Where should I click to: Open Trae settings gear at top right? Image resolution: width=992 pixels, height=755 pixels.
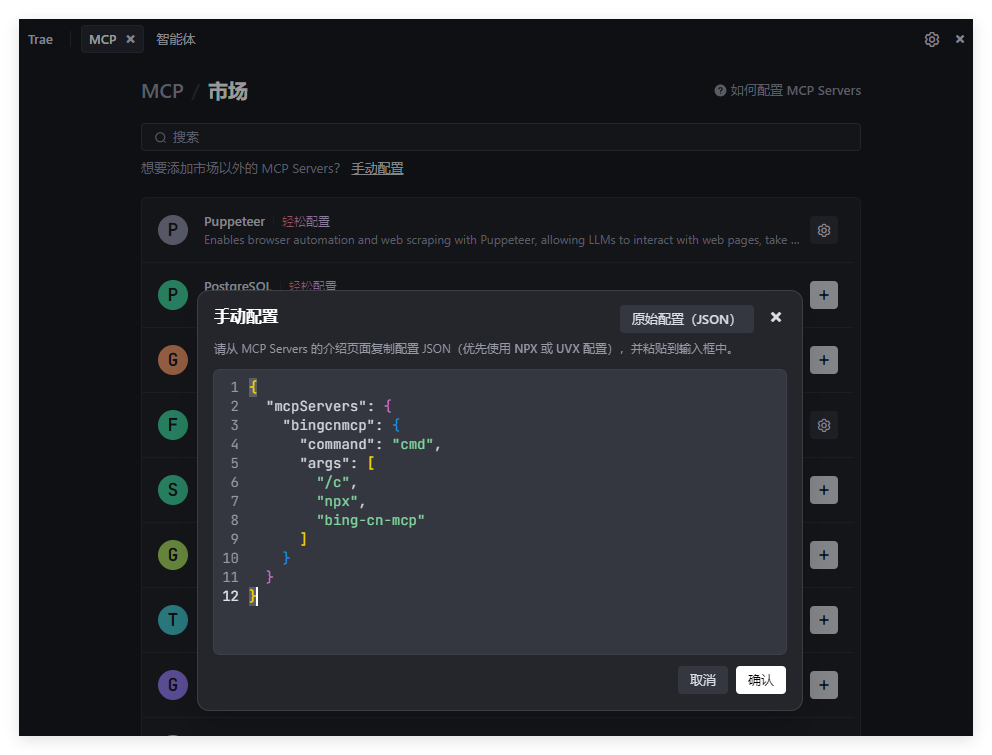point(931,39)
